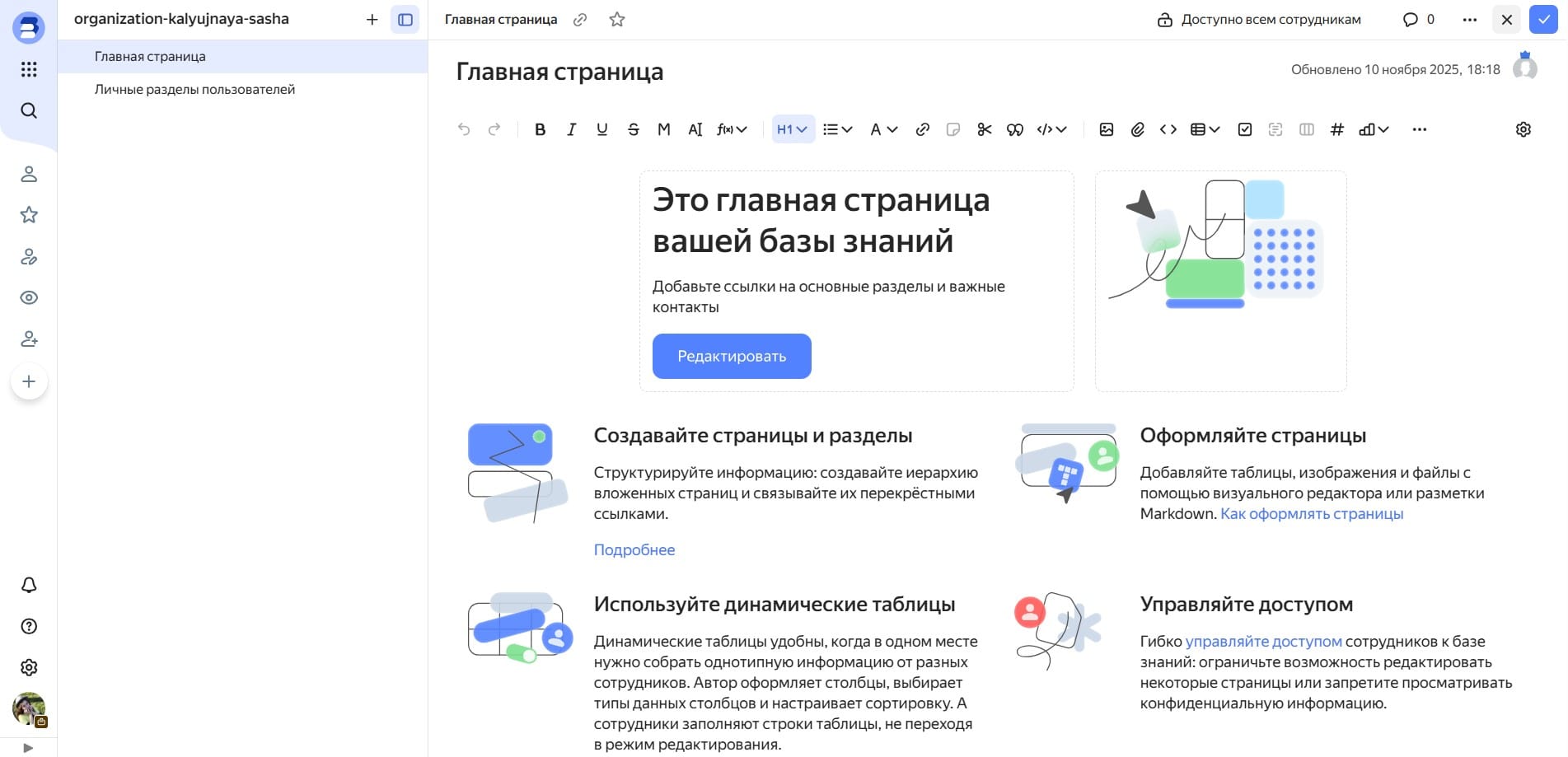
Task: Toggle italic text formatting
Action: click(x=571, y=129)
